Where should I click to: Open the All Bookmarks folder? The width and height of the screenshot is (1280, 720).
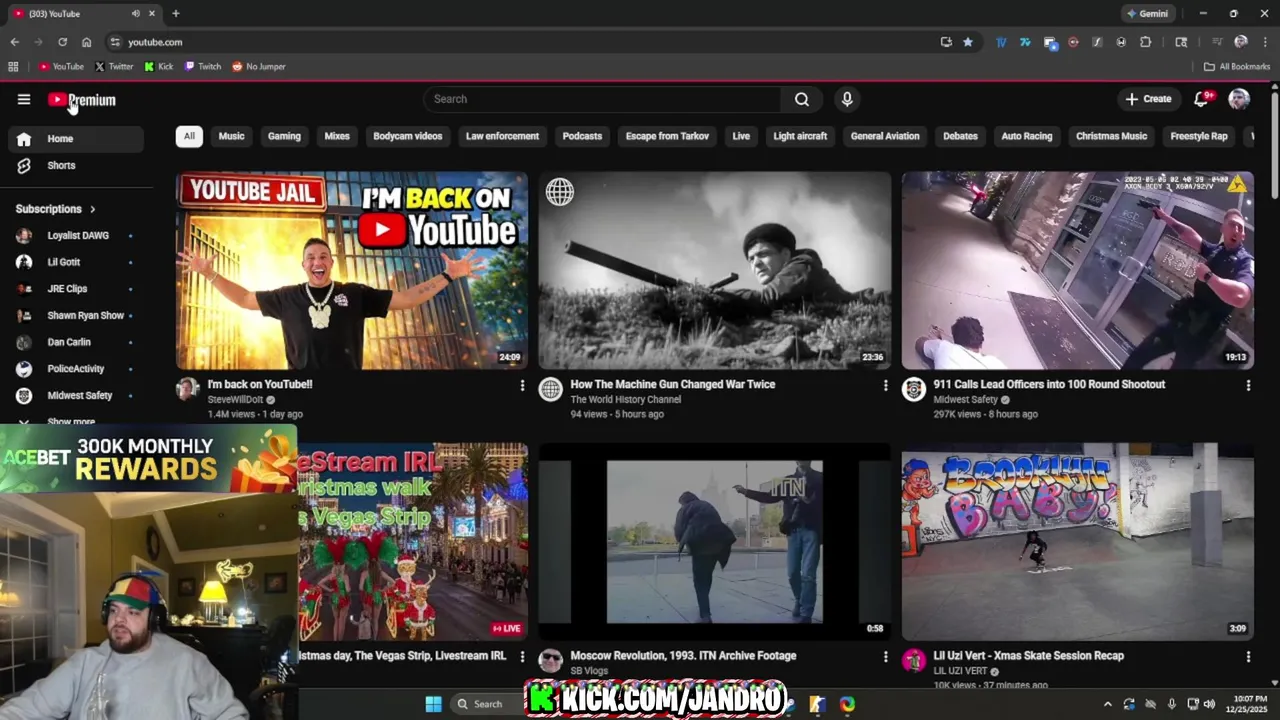point(1237,67)
